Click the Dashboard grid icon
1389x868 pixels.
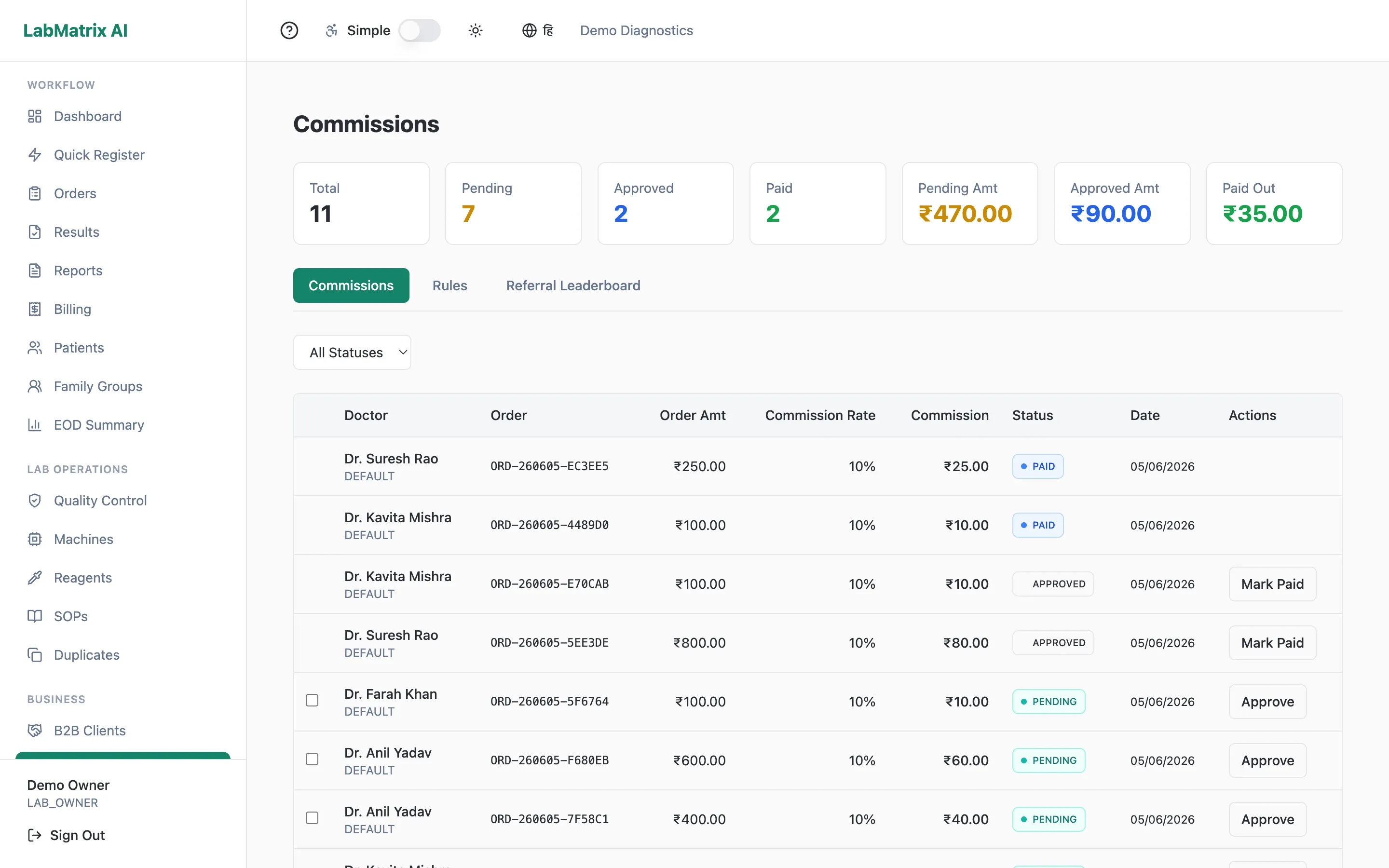[x=35, y=117]
